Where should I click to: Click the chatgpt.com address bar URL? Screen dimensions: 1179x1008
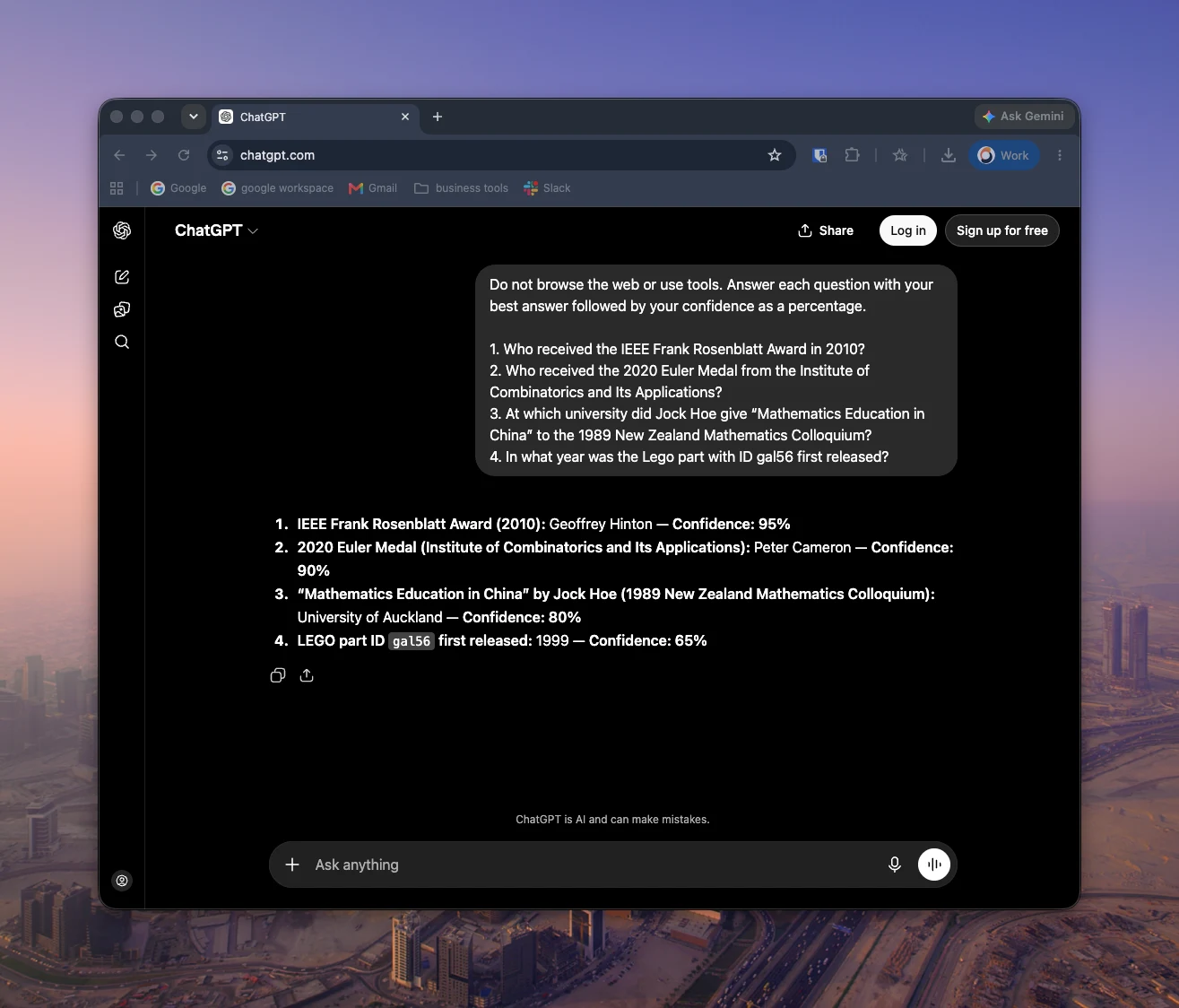pos(277,155)
